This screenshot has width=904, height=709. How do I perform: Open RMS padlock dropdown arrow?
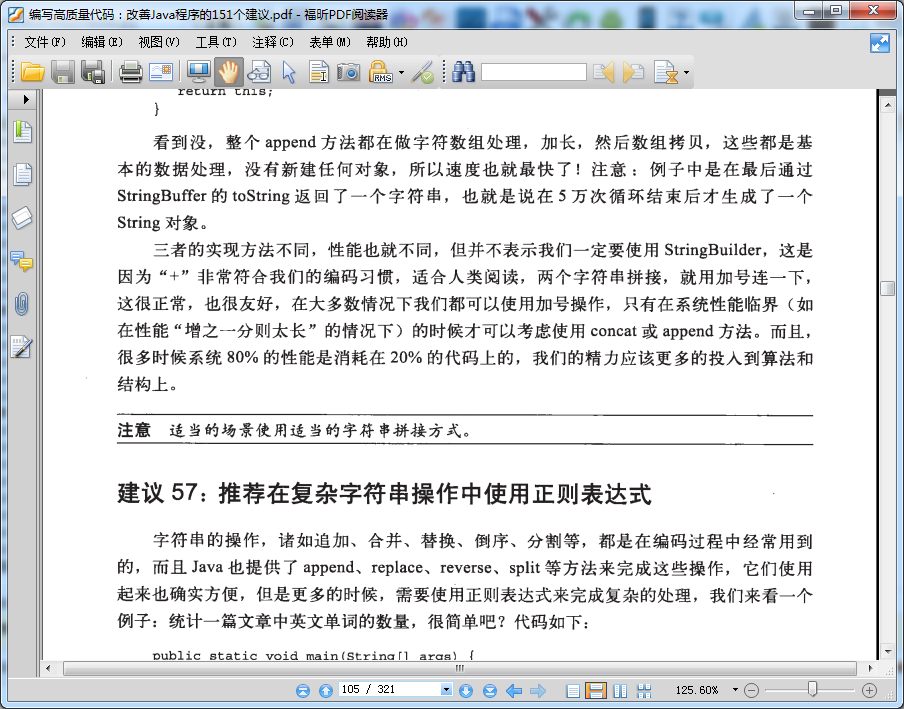tap(401, 73)
